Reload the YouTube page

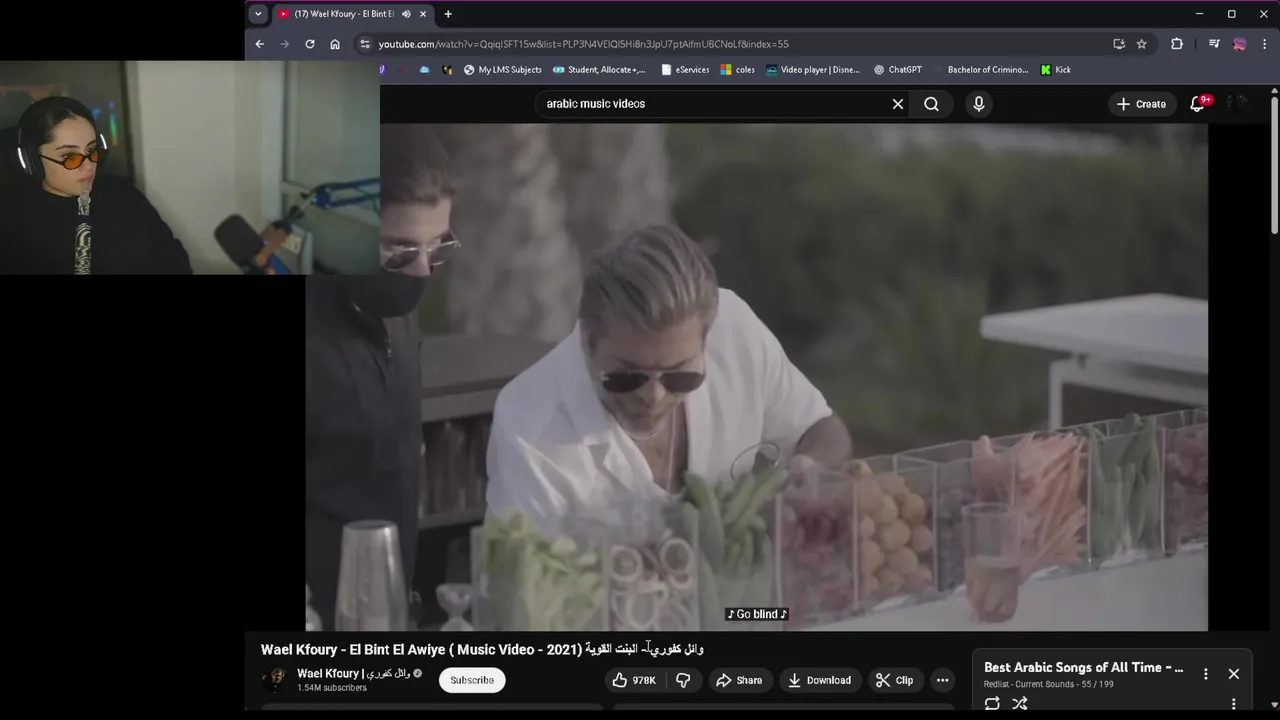coord(310,44)
